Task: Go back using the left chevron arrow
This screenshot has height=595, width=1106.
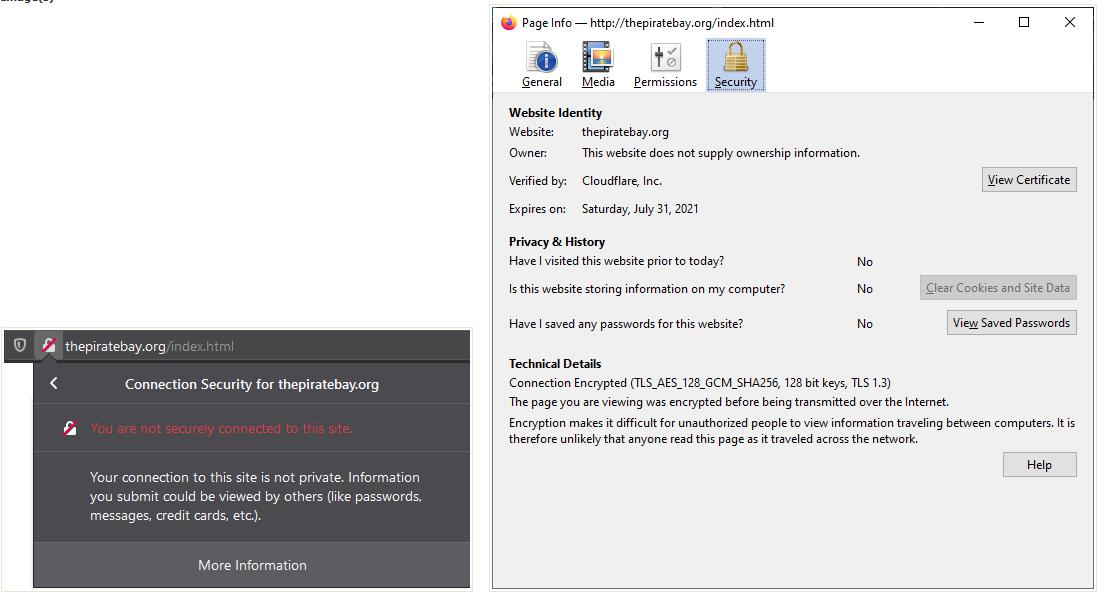Action: click(x=54, y=384)
